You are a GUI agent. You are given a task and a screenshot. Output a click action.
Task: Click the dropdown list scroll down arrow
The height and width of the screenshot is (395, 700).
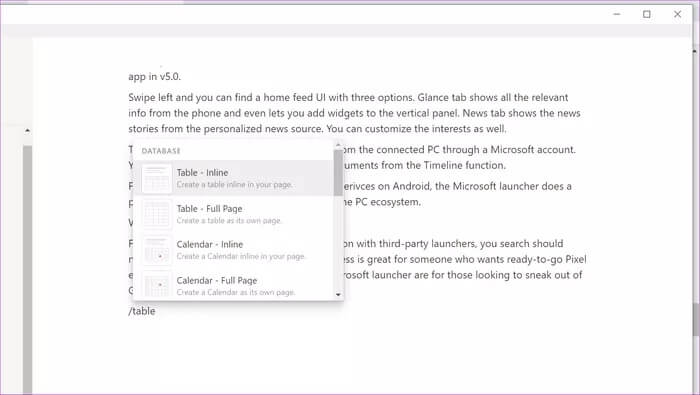[338, 295]
